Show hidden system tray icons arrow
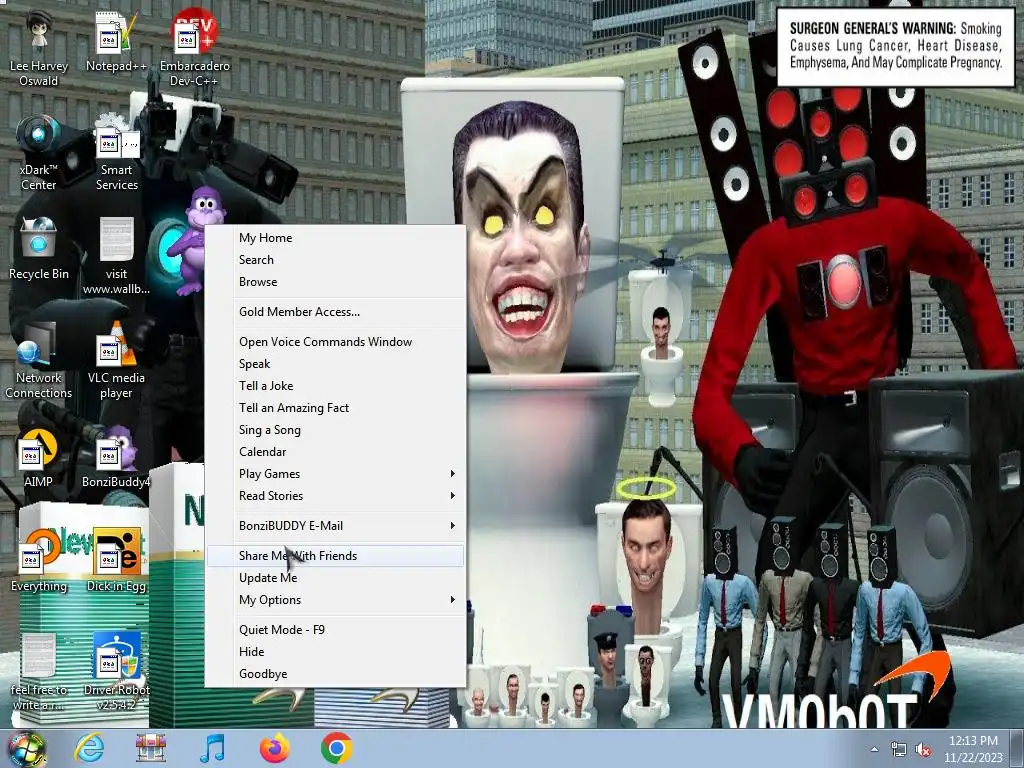 tap(874, 750)
